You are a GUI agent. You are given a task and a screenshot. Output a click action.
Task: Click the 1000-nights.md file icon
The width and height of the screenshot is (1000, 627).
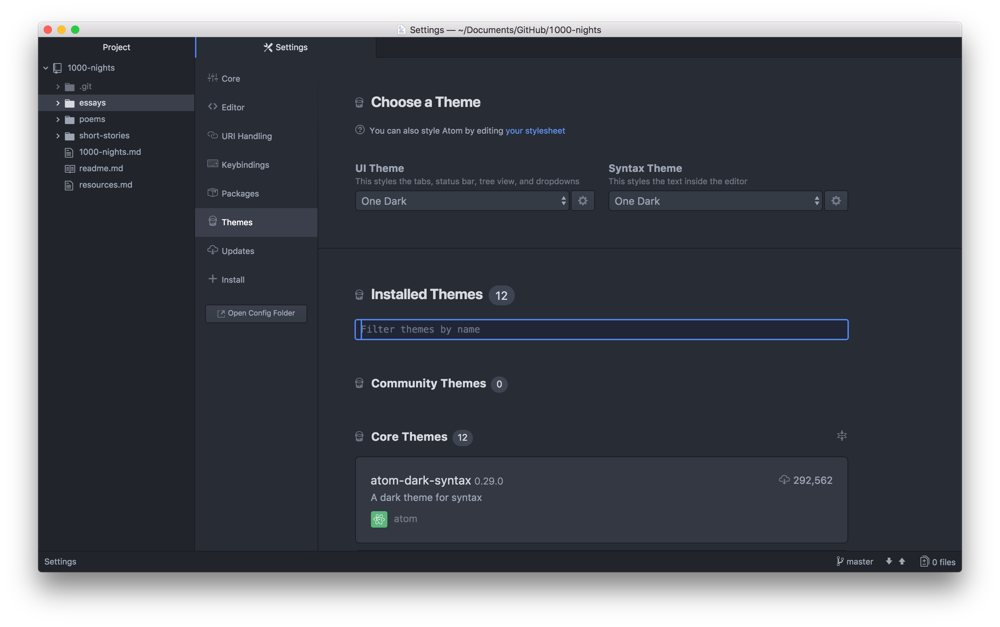(x=69, y=152)
